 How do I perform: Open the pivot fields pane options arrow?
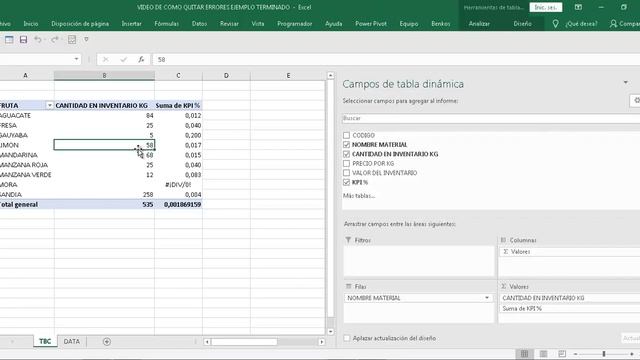pos(625,82)
